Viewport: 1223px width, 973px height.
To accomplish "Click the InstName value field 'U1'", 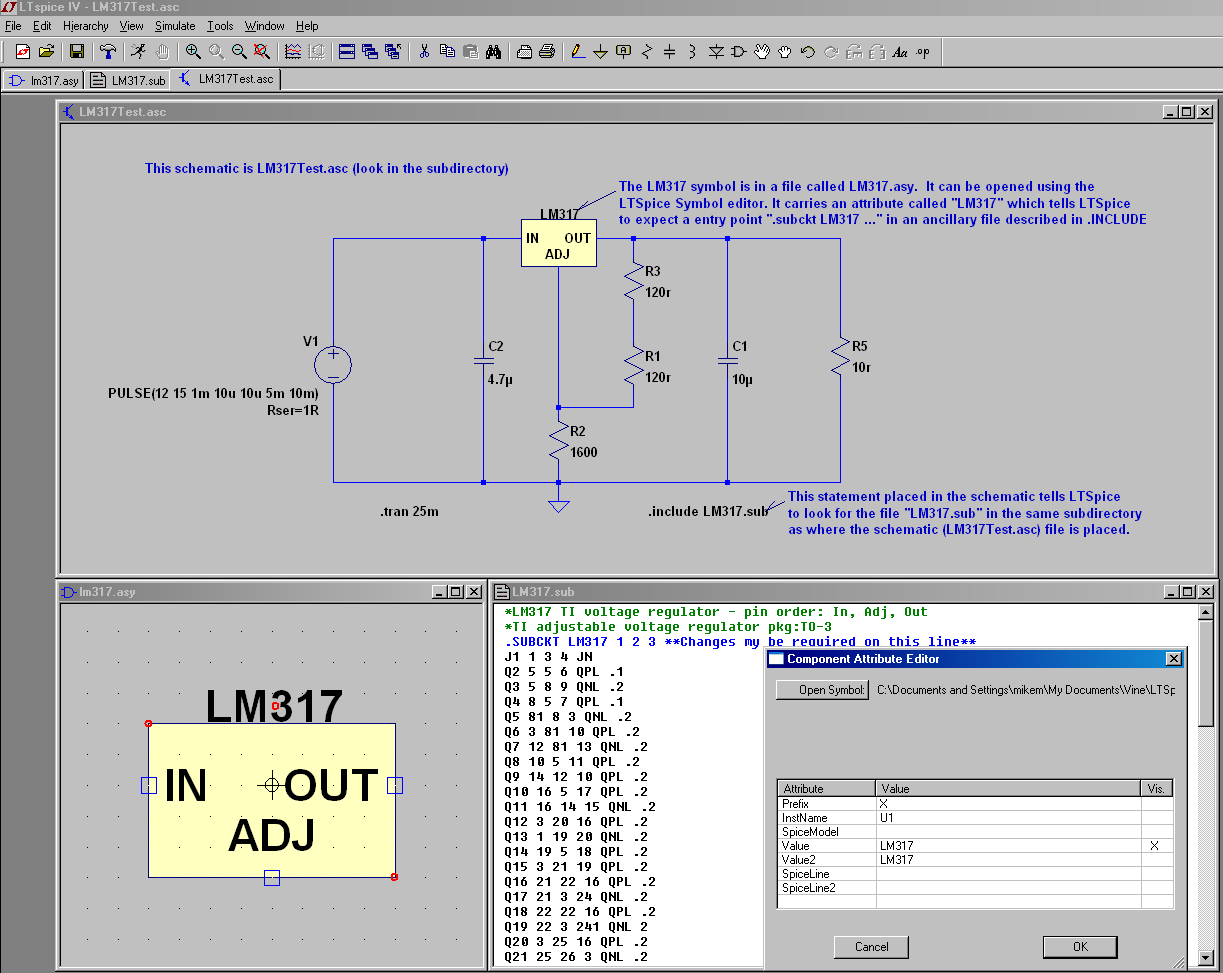I will pyautogui.click(x=1008, y=818).
